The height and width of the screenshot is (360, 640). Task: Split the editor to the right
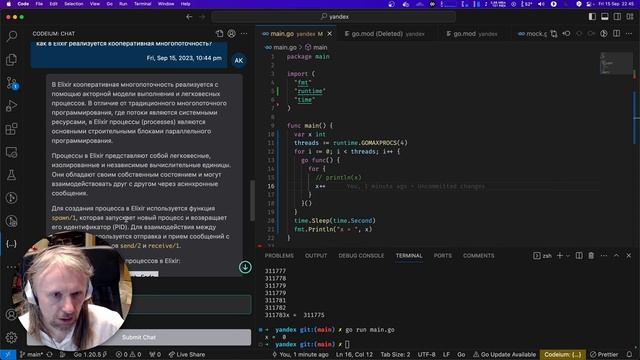616,33
